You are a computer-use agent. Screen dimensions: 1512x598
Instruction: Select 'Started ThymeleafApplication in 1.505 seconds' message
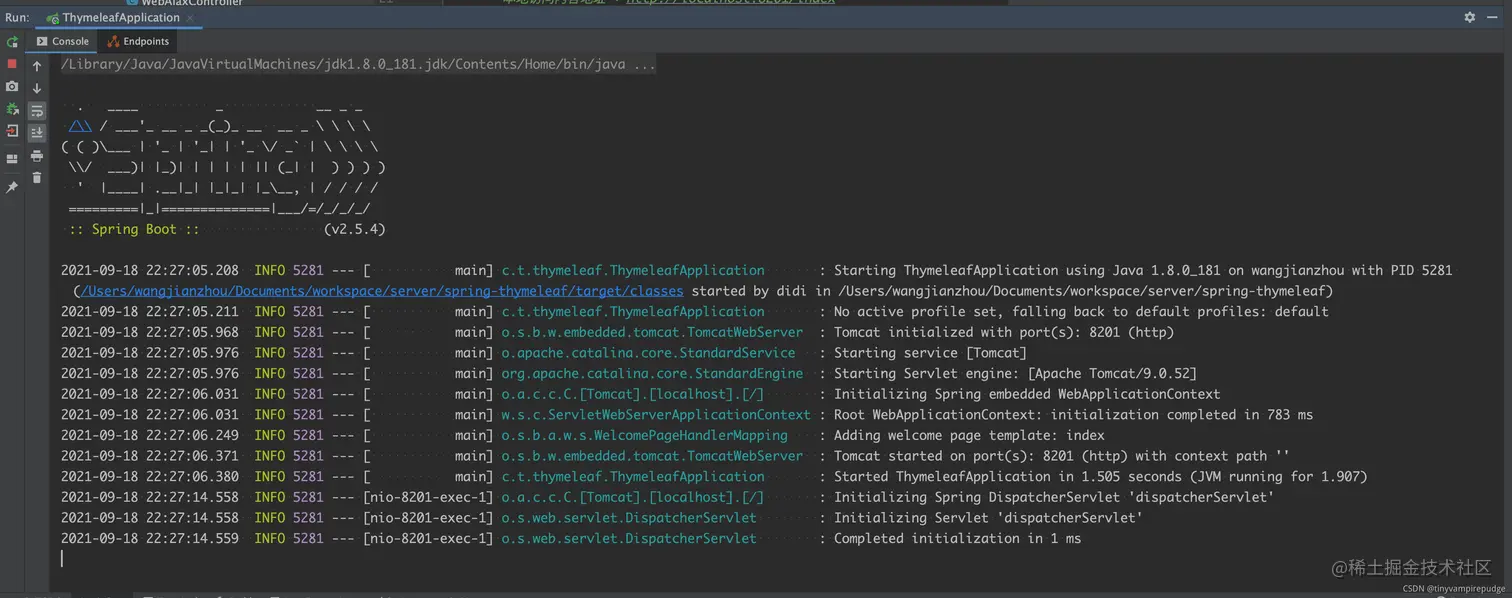[1100, 476]
